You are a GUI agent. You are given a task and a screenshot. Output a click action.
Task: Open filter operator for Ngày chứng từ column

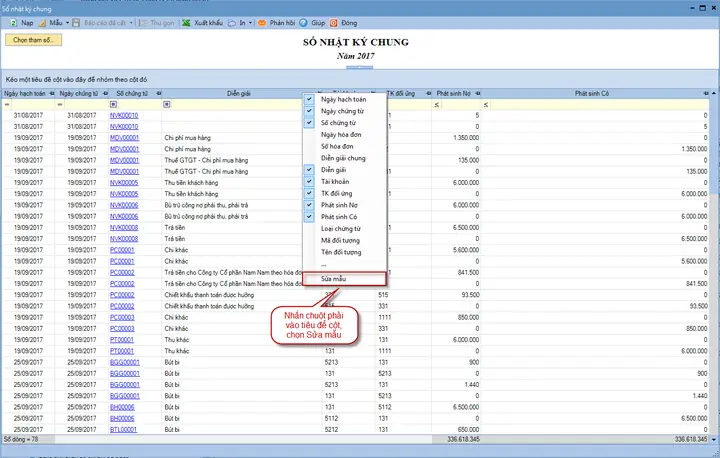[x=60, y=105]
